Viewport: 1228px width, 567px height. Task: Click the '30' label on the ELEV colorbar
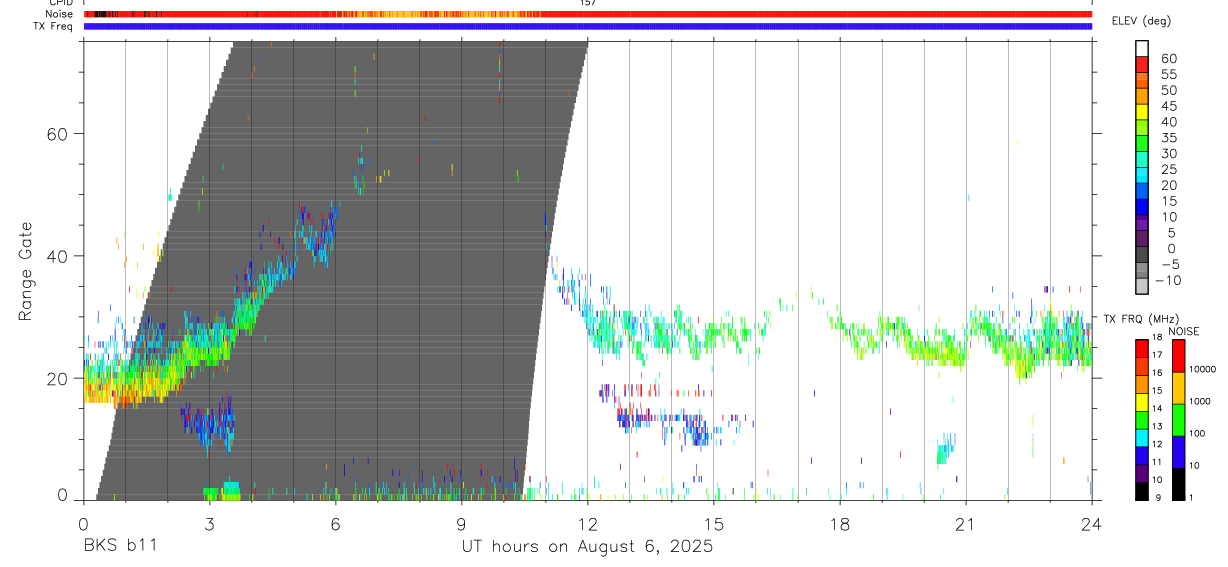click(1169, 154)
